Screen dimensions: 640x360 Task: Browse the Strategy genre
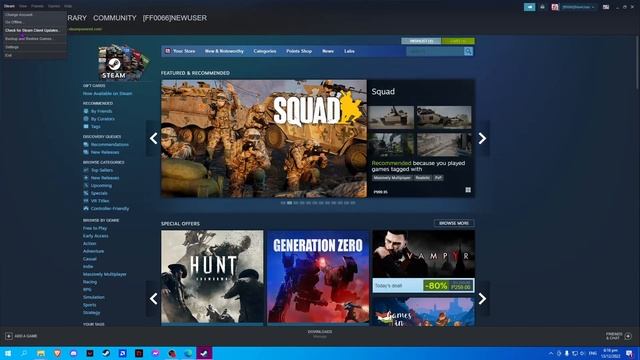pos(91,313)
